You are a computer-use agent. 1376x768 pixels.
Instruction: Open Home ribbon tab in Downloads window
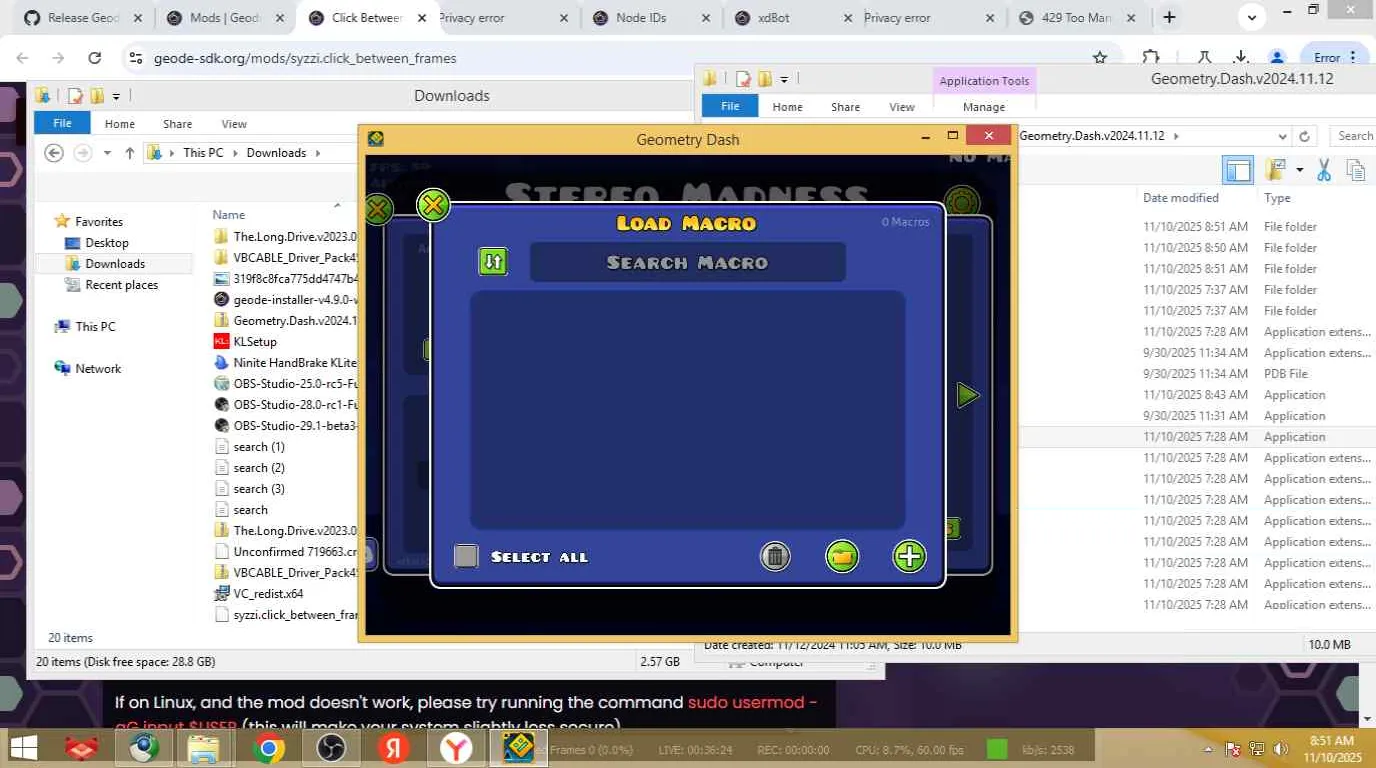point(120,124)
